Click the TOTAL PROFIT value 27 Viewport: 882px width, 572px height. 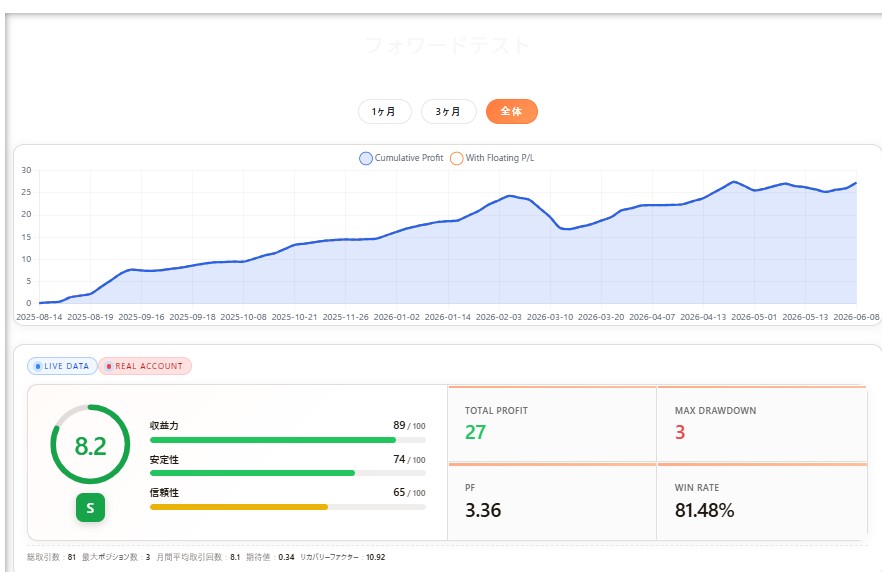tap(475, 432)
